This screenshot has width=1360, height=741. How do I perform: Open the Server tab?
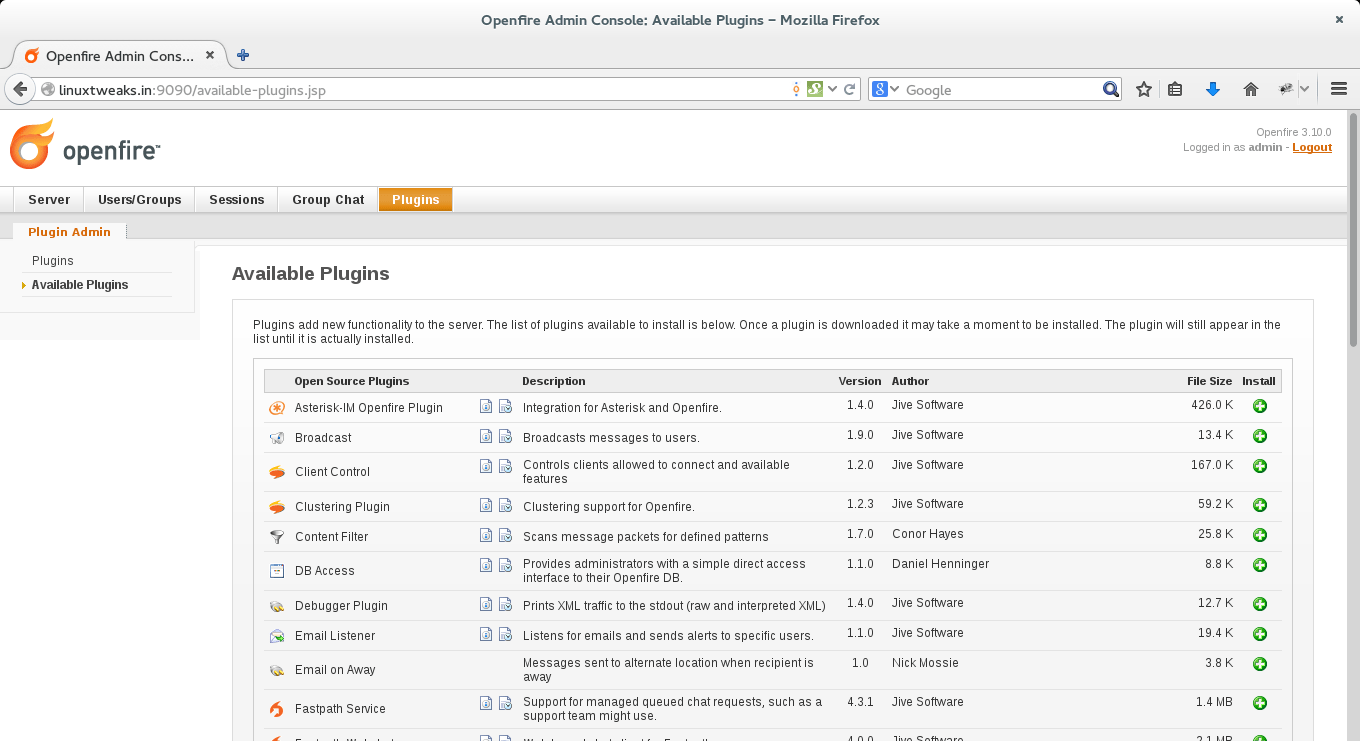tap(49, 200)
